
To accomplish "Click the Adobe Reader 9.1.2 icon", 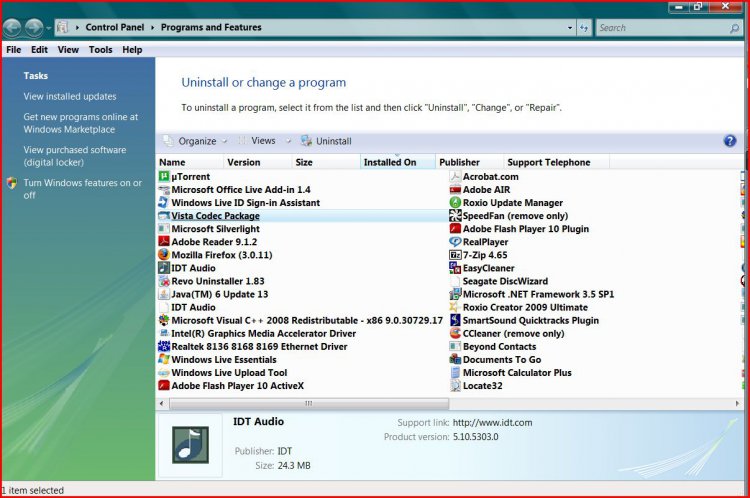I will pyautogui.click(x=164, y=242).
